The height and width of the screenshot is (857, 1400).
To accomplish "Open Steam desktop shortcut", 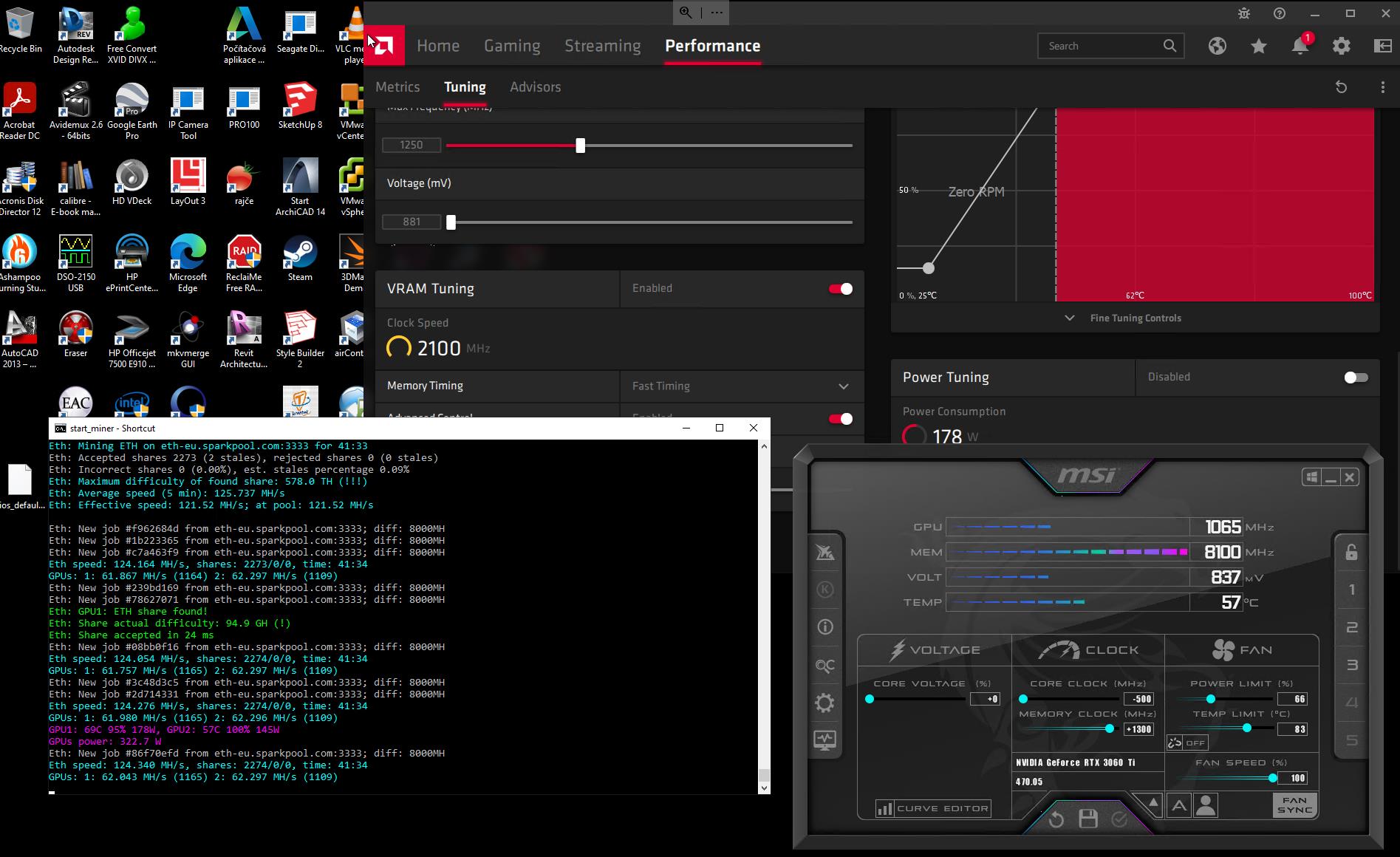I will tap(300, 259).
